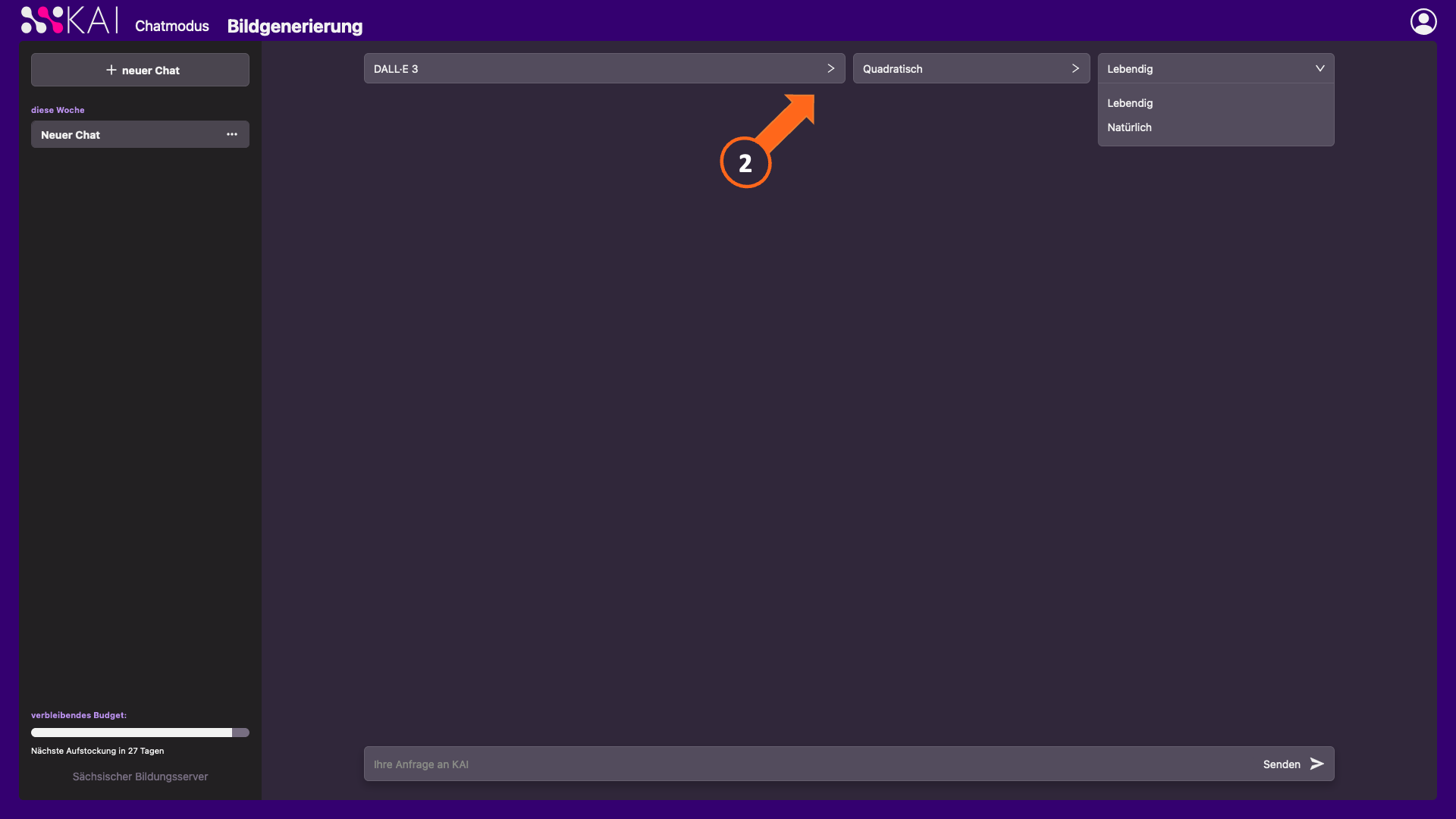
Task: Open the Neuer Chat options ellipsis
Action: (232, 134)
